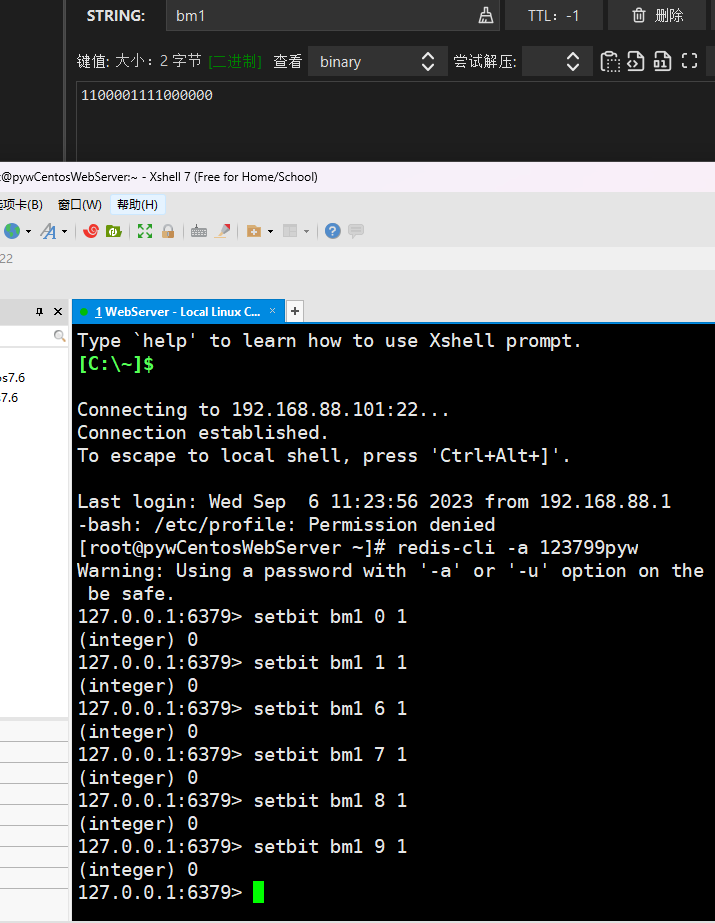Click the 'redis-cli -a 123799pyw' command text
The image size is (715, 923).
518,548
